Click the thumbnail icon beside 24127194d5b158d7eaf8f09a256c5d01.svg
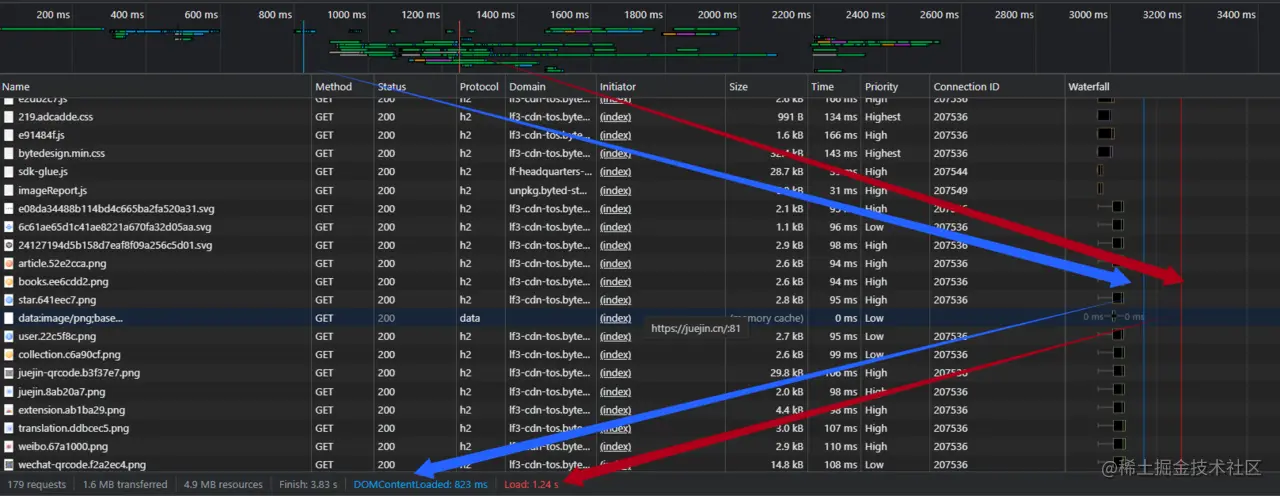Screen dimensions: 1280x496 [9, 245]
